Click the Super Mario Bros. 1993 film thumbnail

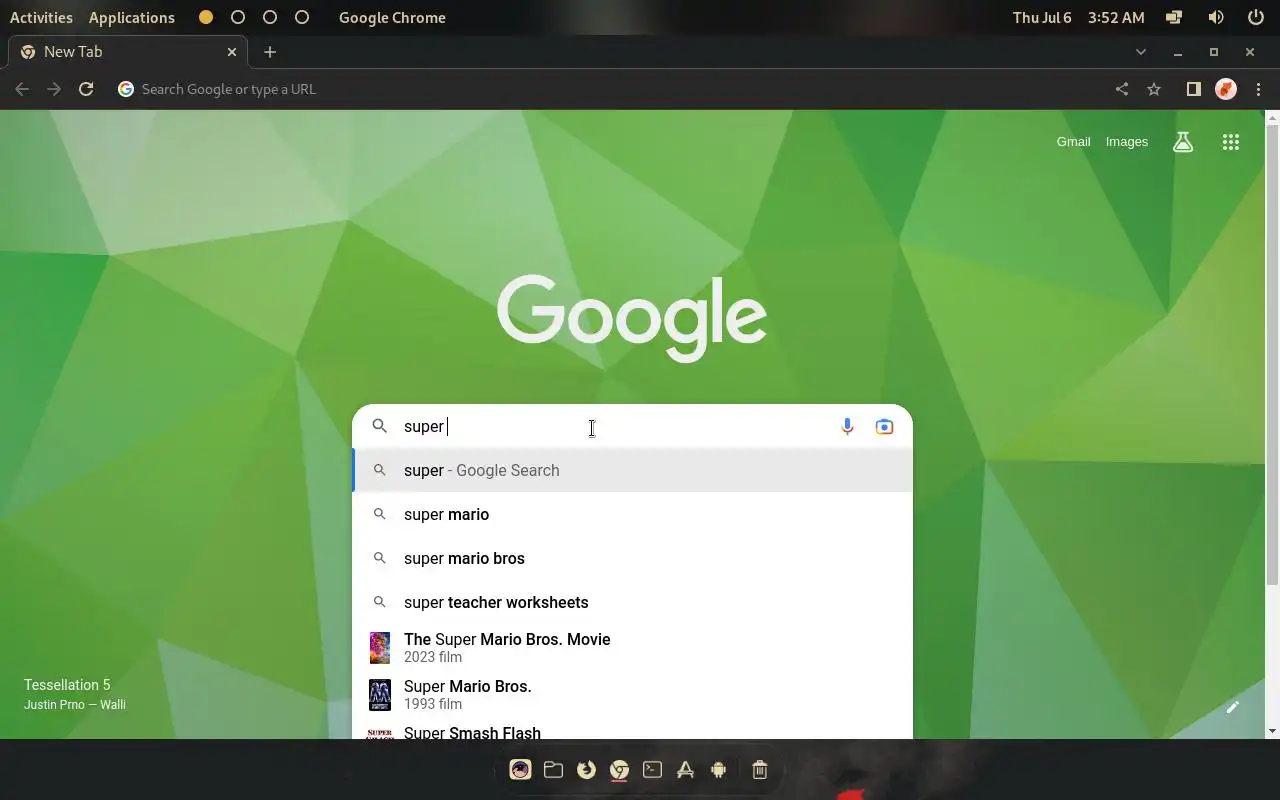(380, 695)
